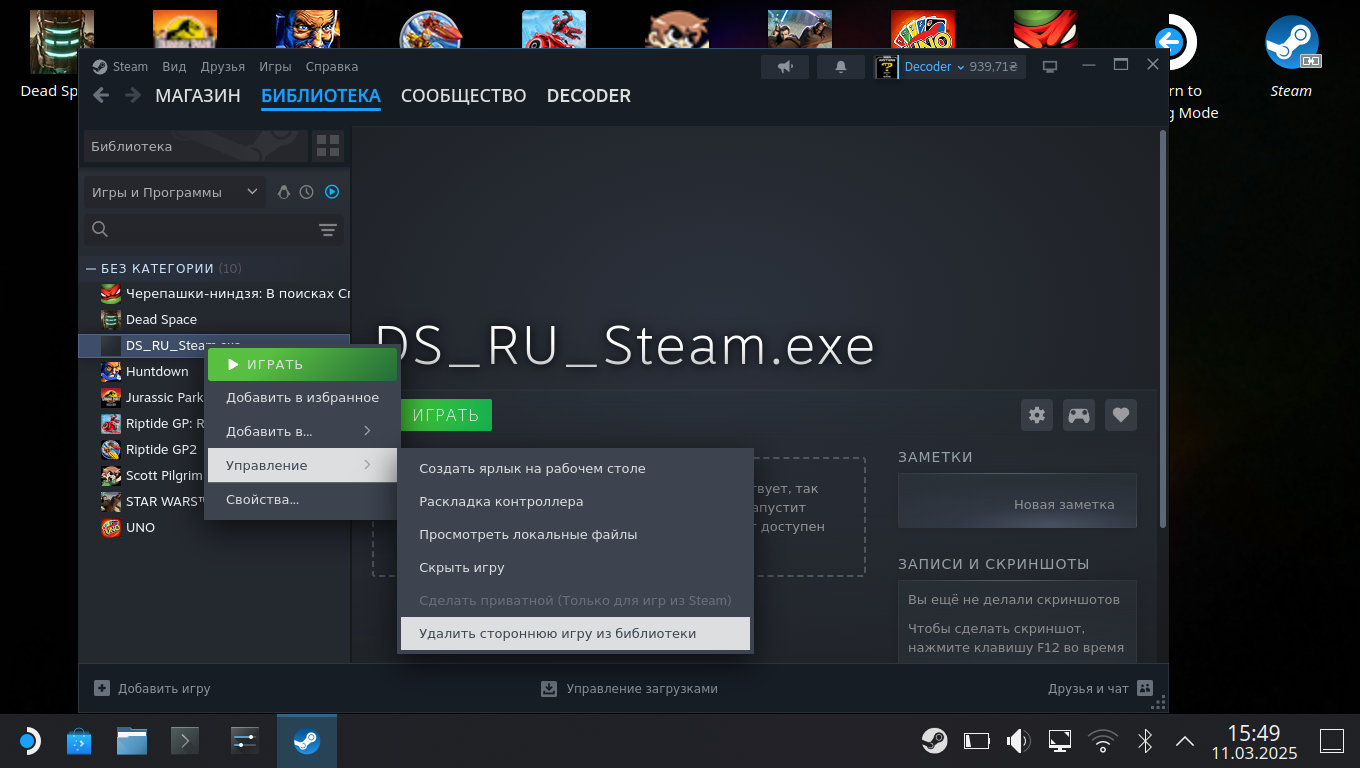Screen dimensions: 1360x768
Task: Open the DECODER profile tab
Action: [x=588, y=96]
